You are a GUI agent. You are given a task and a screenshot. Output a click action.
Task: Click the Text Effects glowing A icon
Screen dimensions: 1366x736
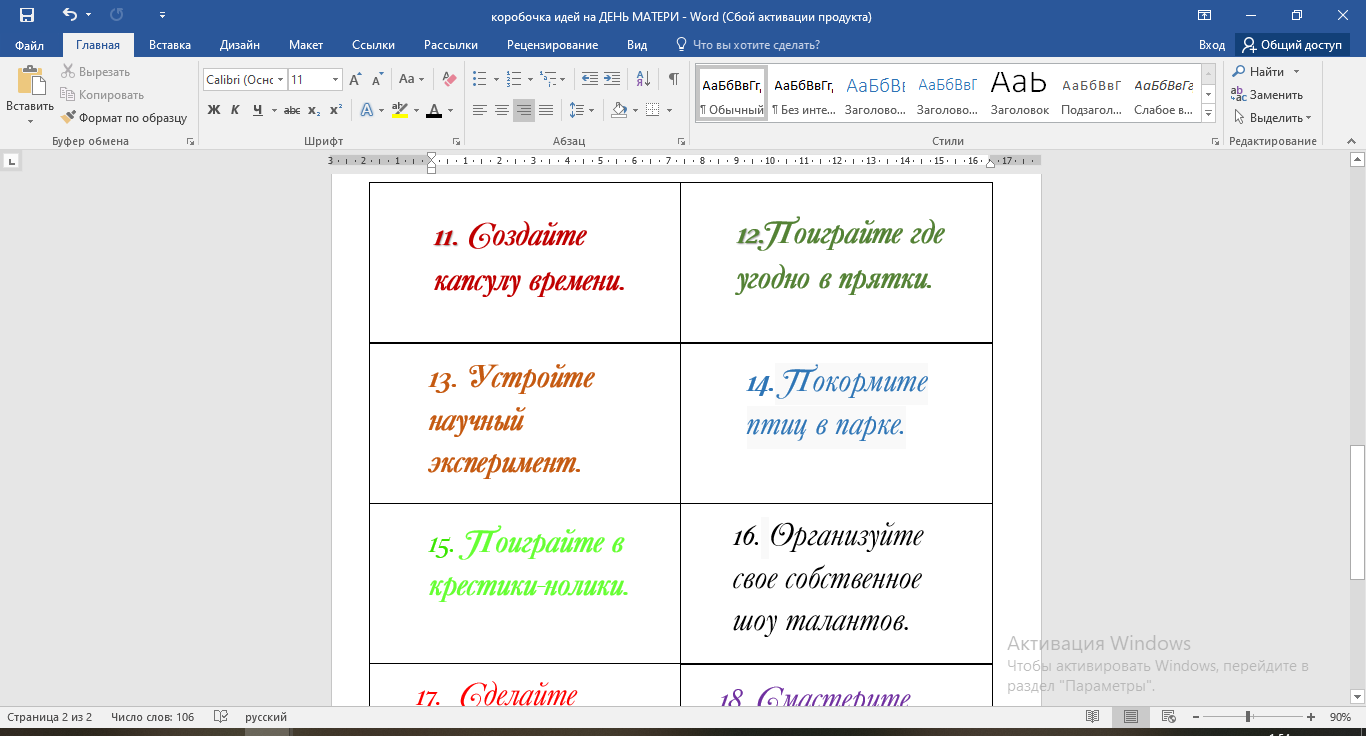(x=366, y=110)
